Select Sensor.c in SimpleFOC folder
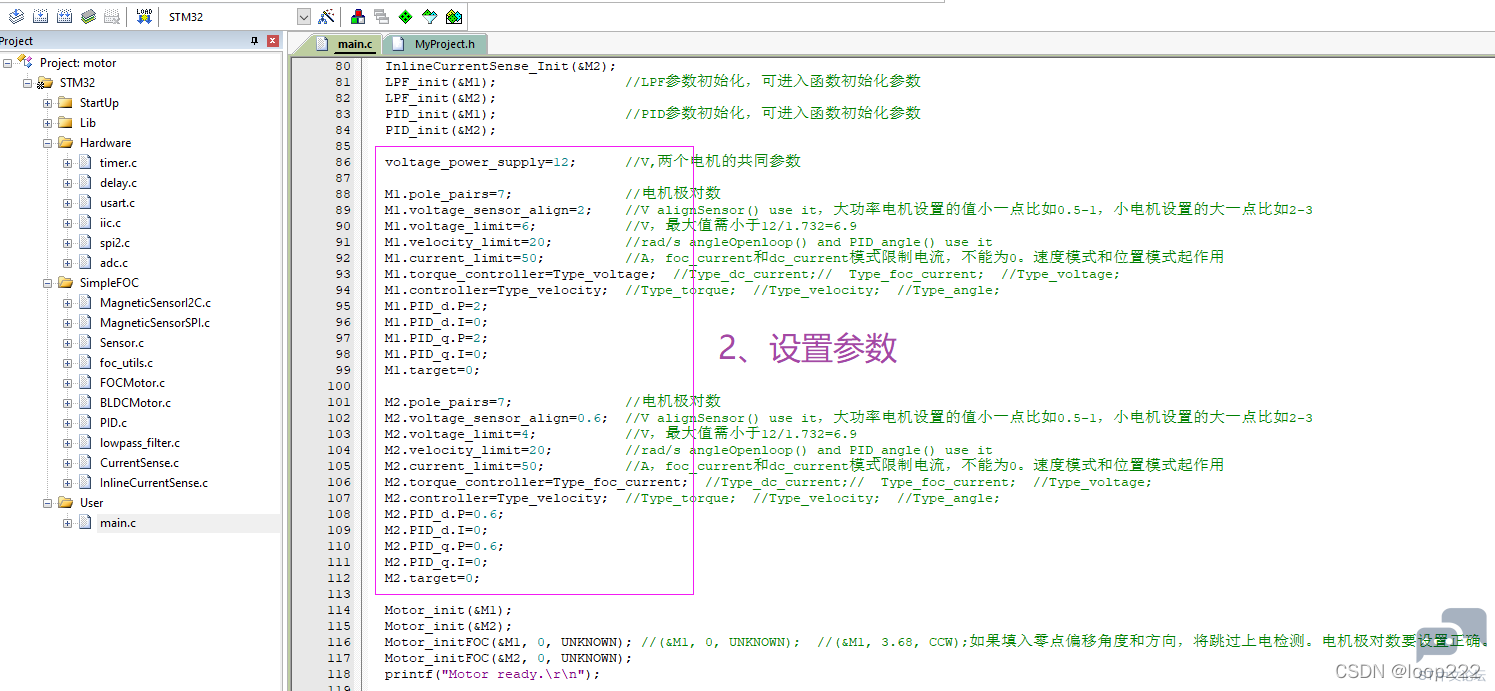Screen dimensions: 1495x691 coord(121,343)
